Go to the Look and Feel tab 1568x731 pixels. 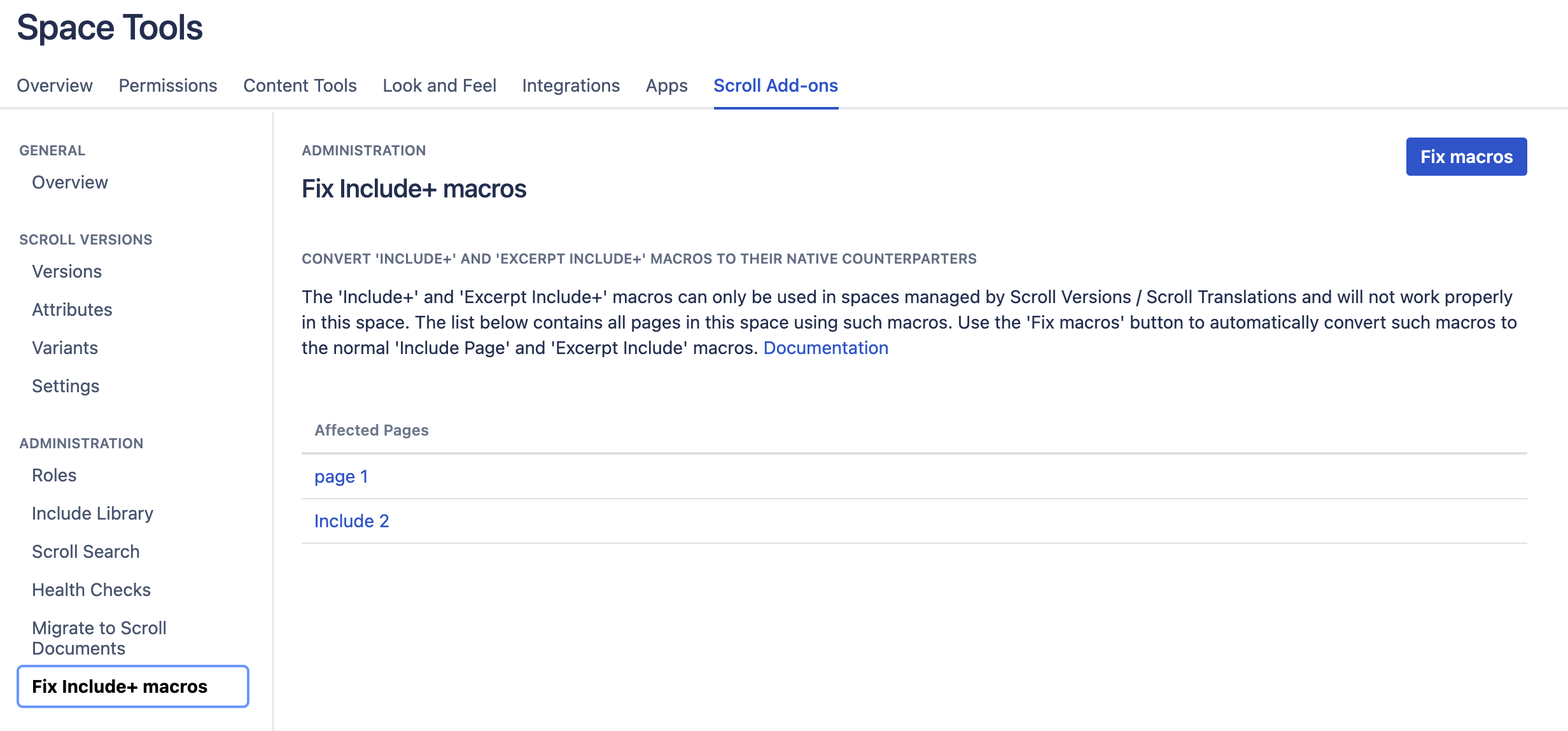coord(439,85)
